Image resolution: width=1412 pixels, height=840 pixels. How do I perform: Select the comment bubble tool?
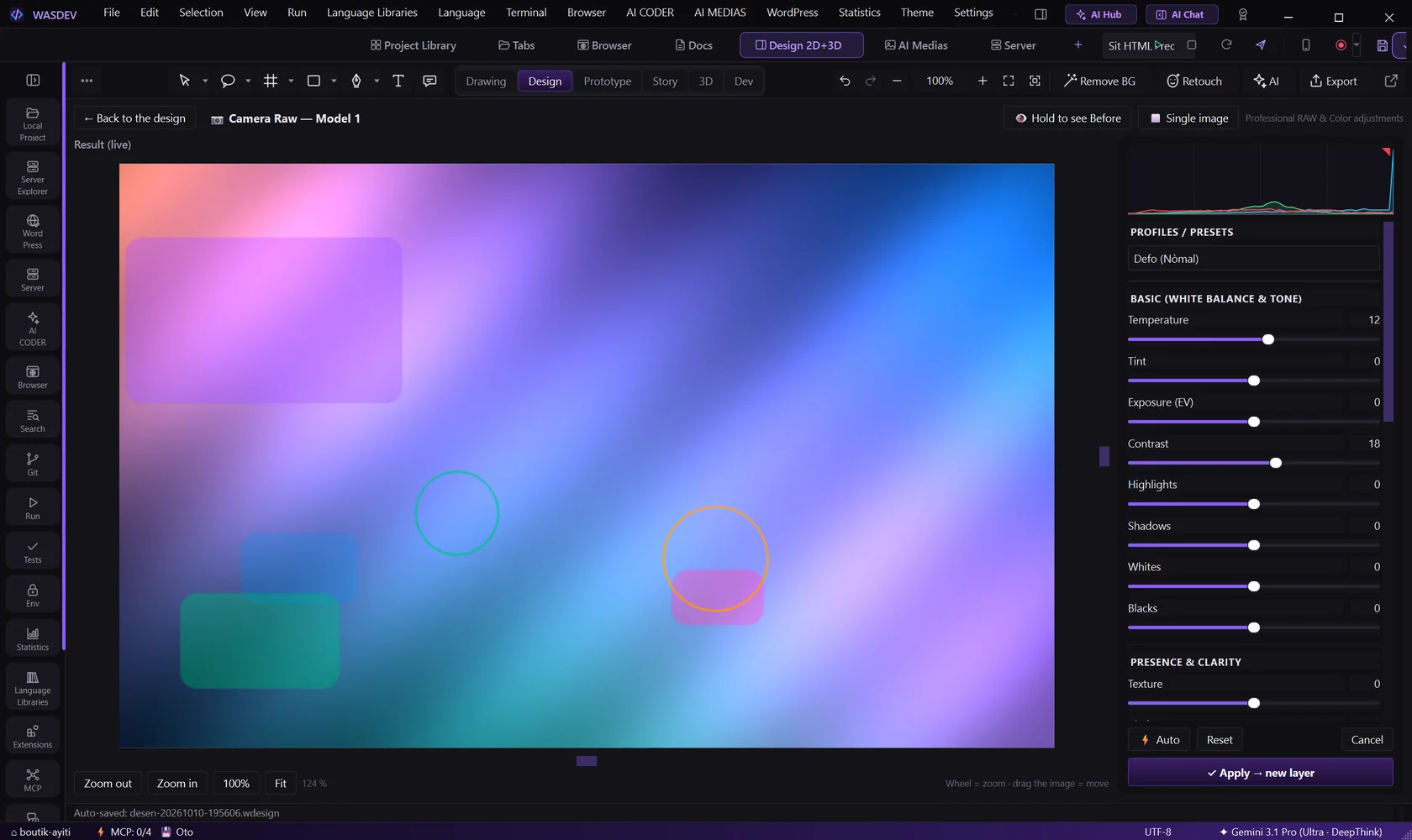429,81
